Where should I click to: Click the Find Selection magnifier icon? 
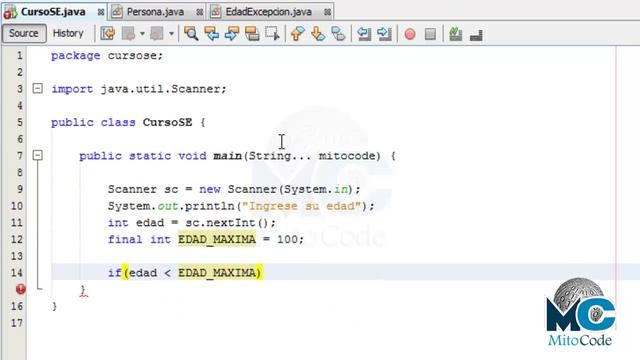click(191, 33)
